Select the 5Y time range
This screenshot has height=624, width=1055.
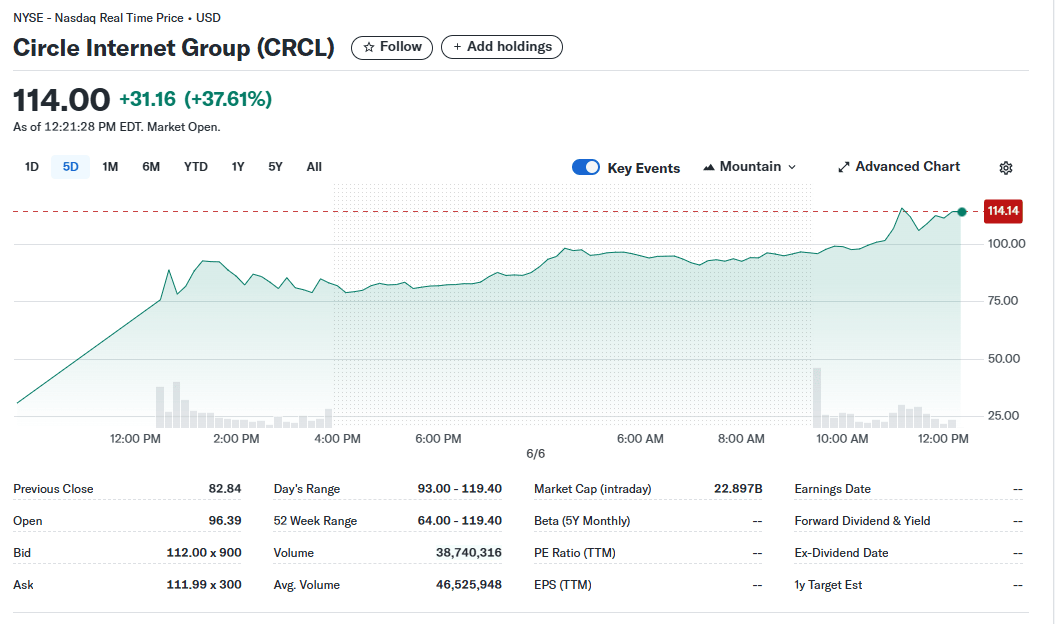click(x=275, y=167)
